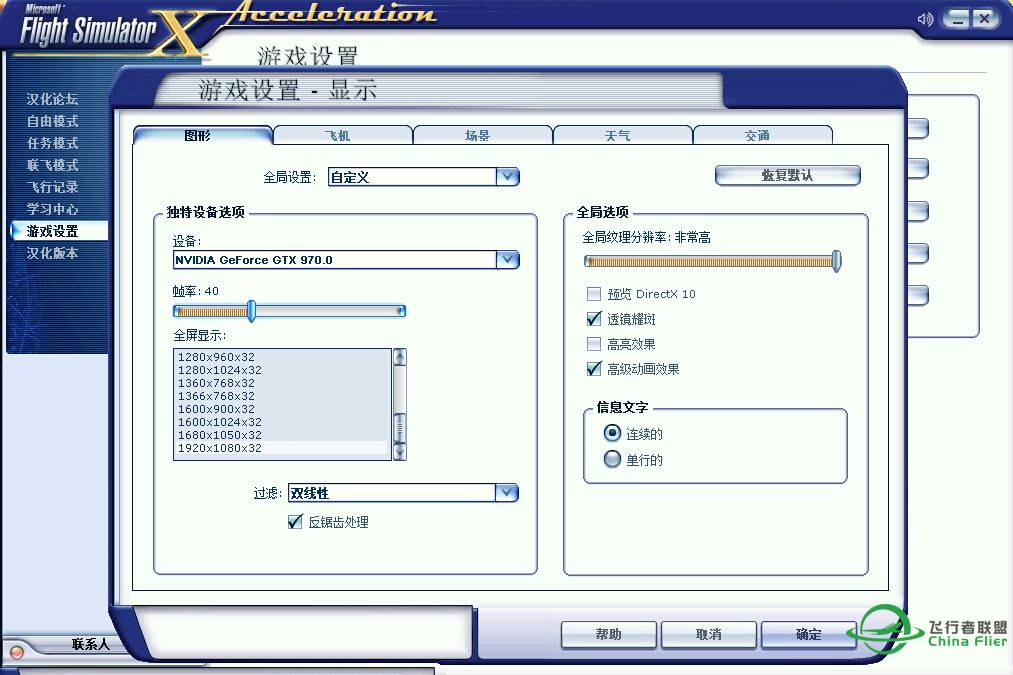Click the 帮助 button
Screen dimensions: 1013x675
pos(609,634)
